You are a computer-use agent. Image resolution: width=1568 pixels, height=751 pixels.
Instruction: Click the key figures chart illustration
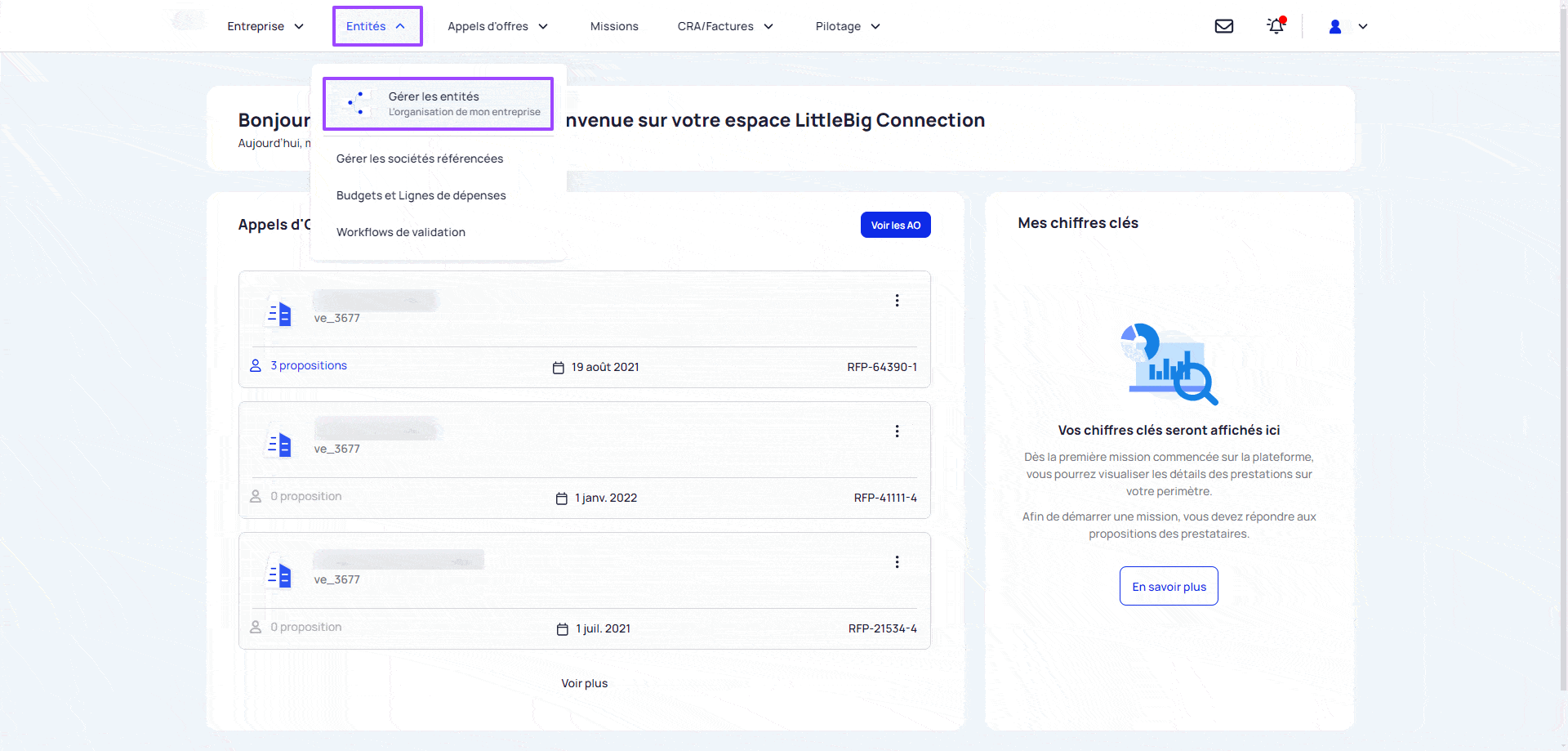pos(1169,364)
